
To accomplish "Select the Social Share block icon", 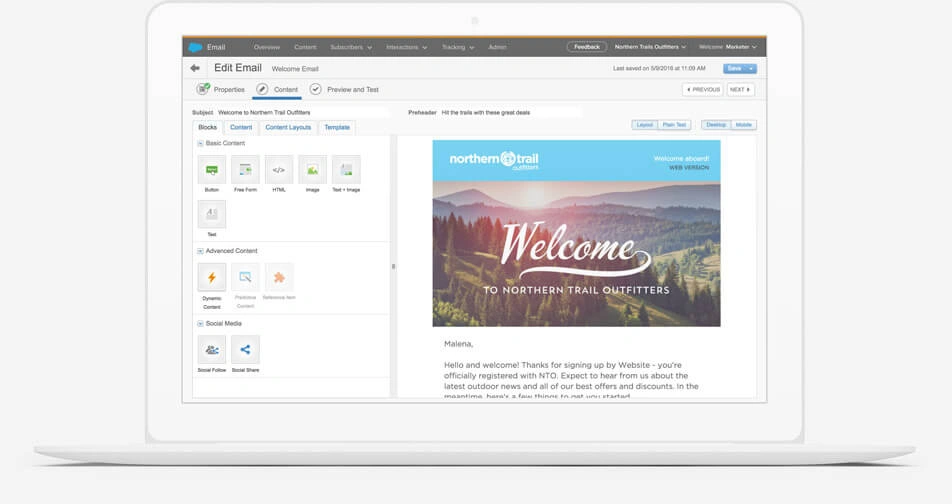I will click(245, 350).
